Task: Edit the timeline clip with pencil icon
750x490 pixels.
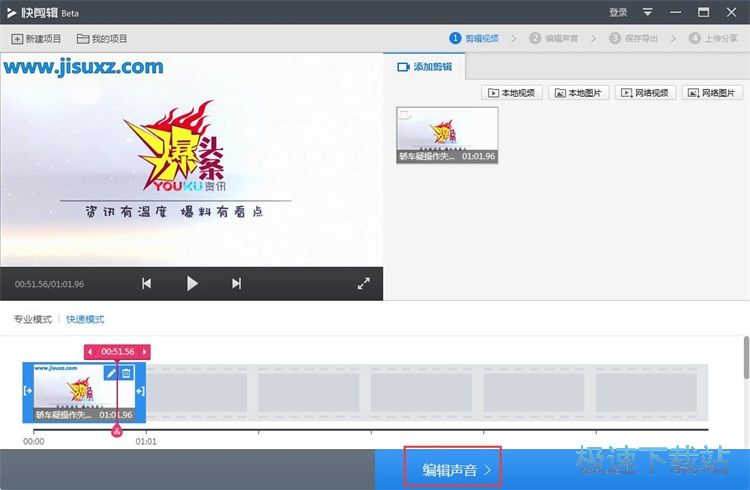Action: [111, 373]
